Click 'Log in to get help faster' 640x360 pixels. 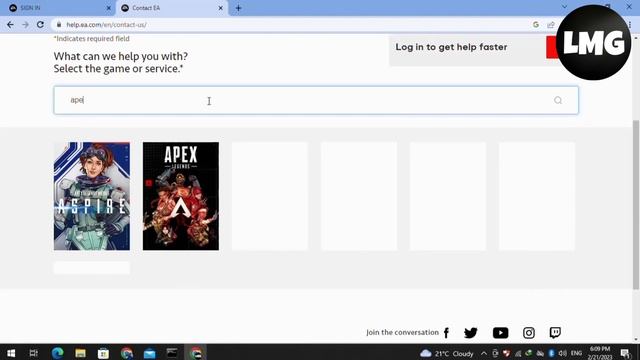[x=451, y=47]
